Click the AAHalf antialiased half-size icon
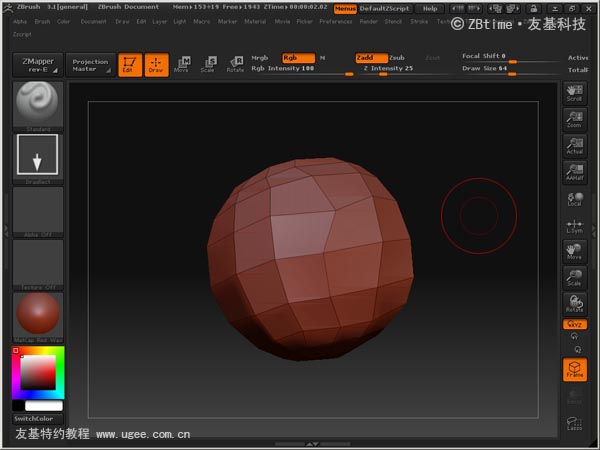 point(574,172)
